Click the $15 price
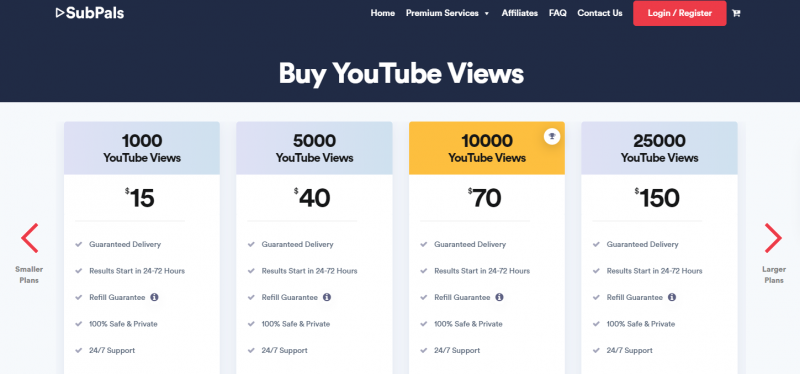 pyautogui.click(x=140, y=198)
